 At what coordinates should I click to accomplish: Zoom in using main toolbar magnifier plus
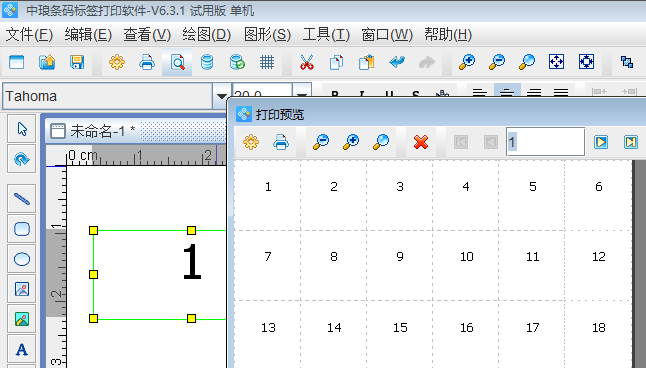click(x=467, y=62)
